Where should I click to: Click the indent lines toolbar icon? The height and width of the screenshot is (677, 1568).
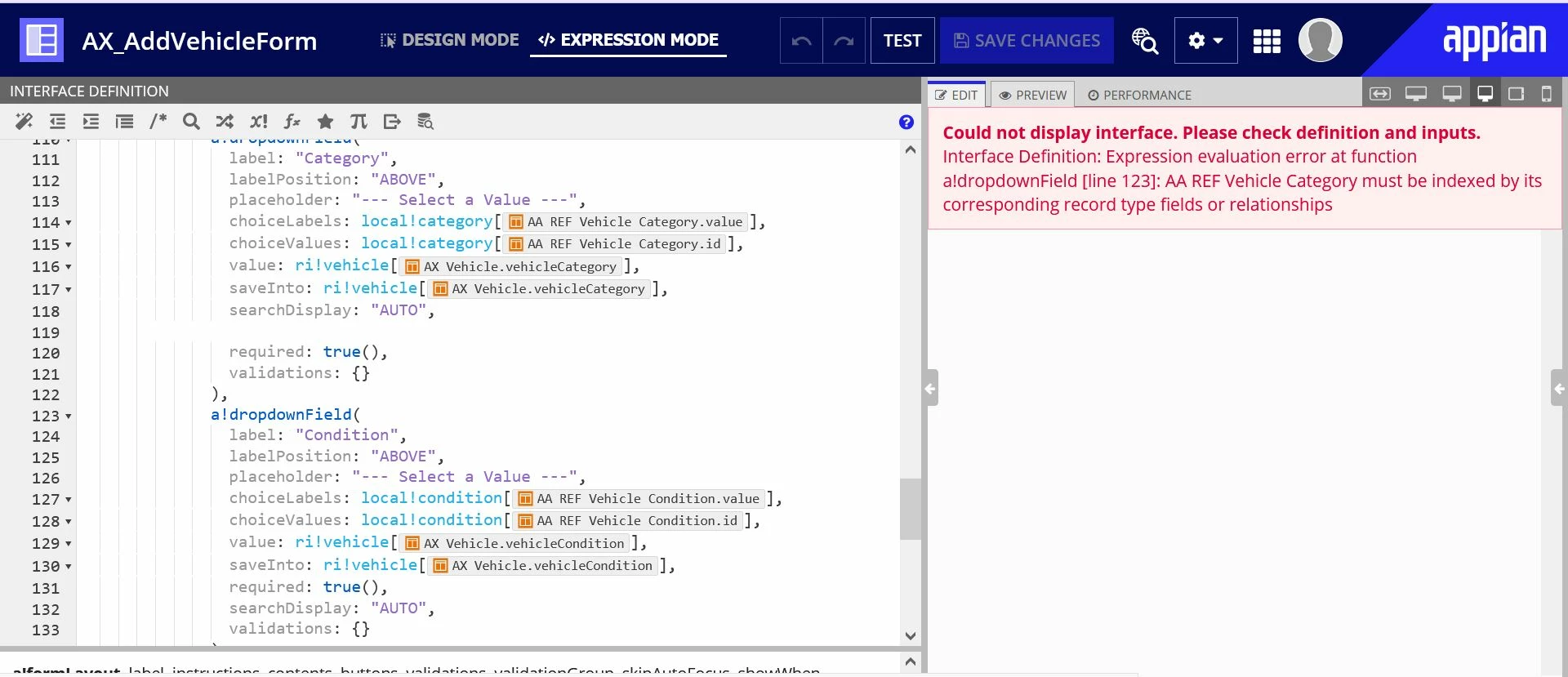click(91, 122)
